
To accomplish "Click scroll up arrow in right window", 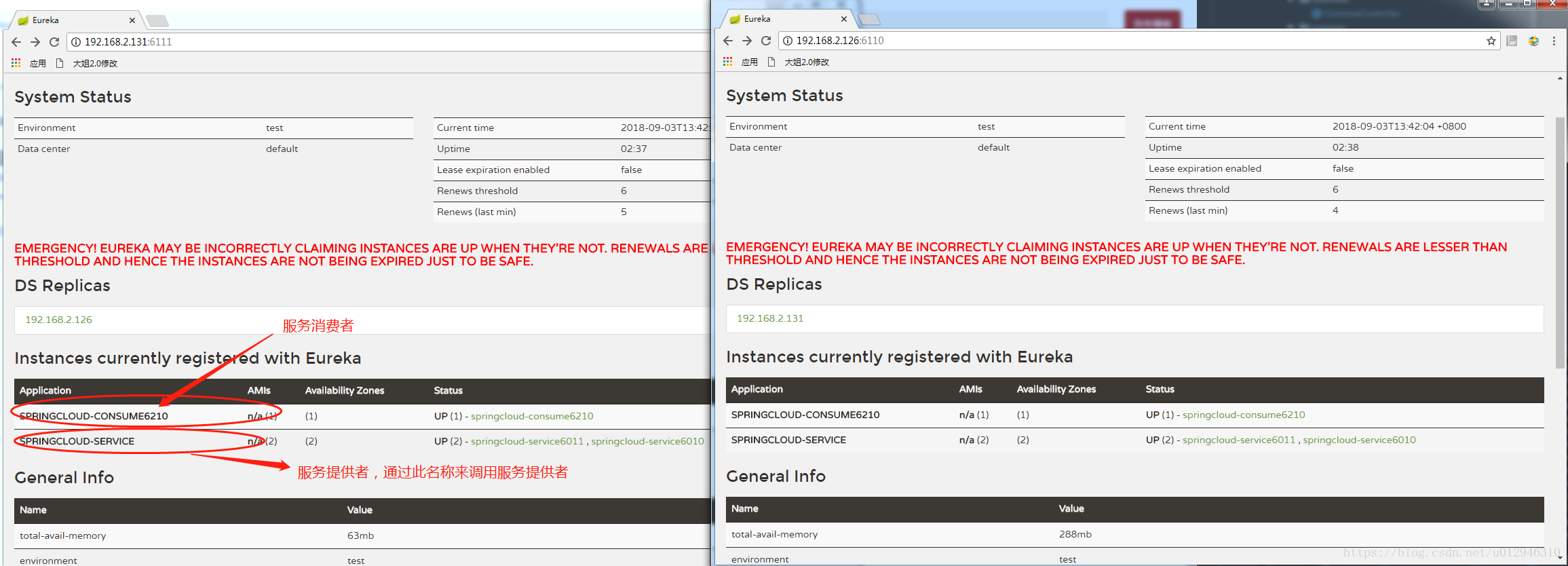I will point(1561,79).
